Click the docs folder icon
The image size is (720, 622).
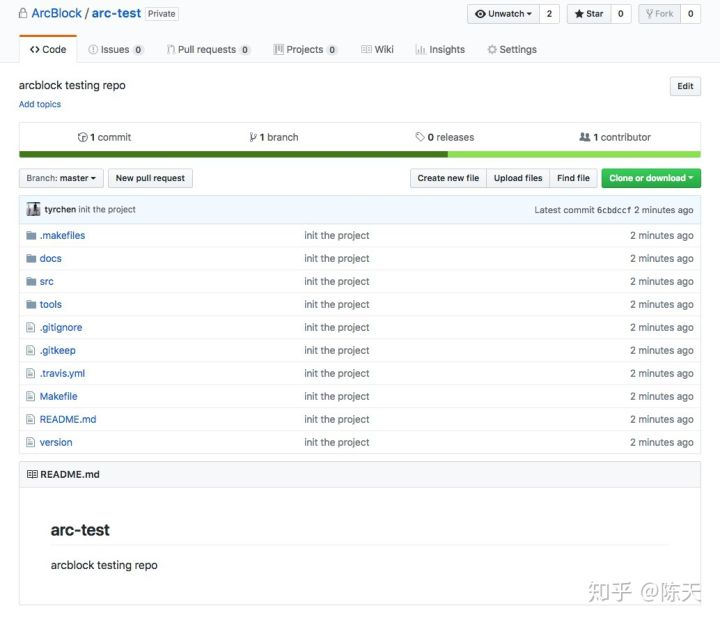(x=31, y=258)
